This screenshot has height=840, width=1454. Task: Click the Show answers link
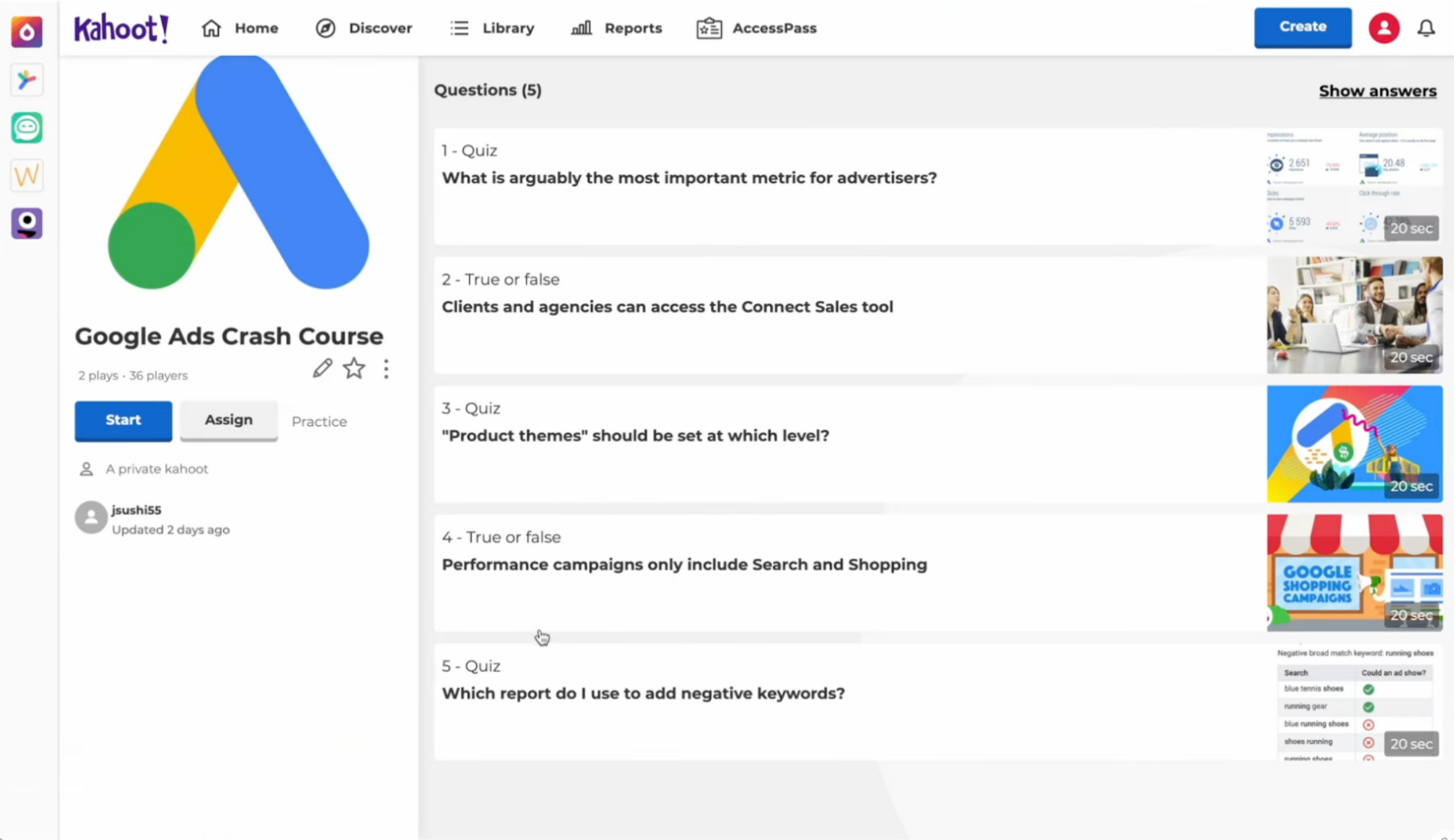1378,91
